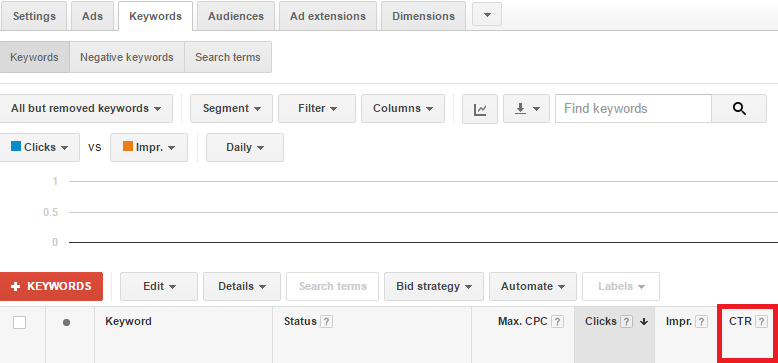Open the Negative keywords sub-tab
This screenshot has height=363, width=778.
click(x=127, y=57)
